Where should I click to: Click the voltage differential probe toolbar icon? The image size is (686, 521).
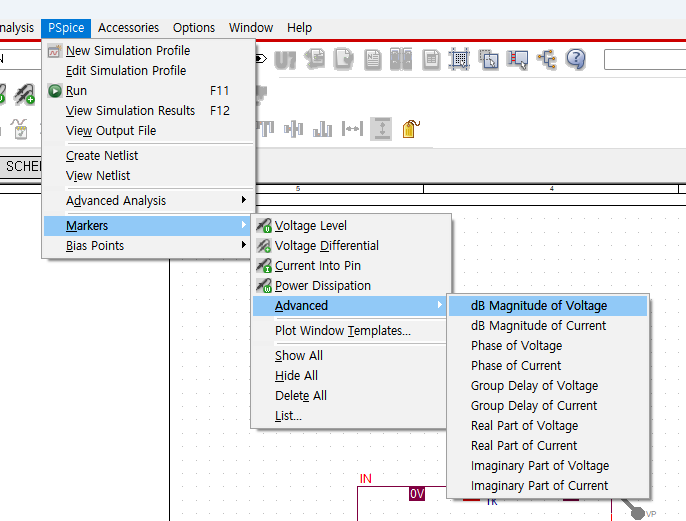(x=25, y=94)
